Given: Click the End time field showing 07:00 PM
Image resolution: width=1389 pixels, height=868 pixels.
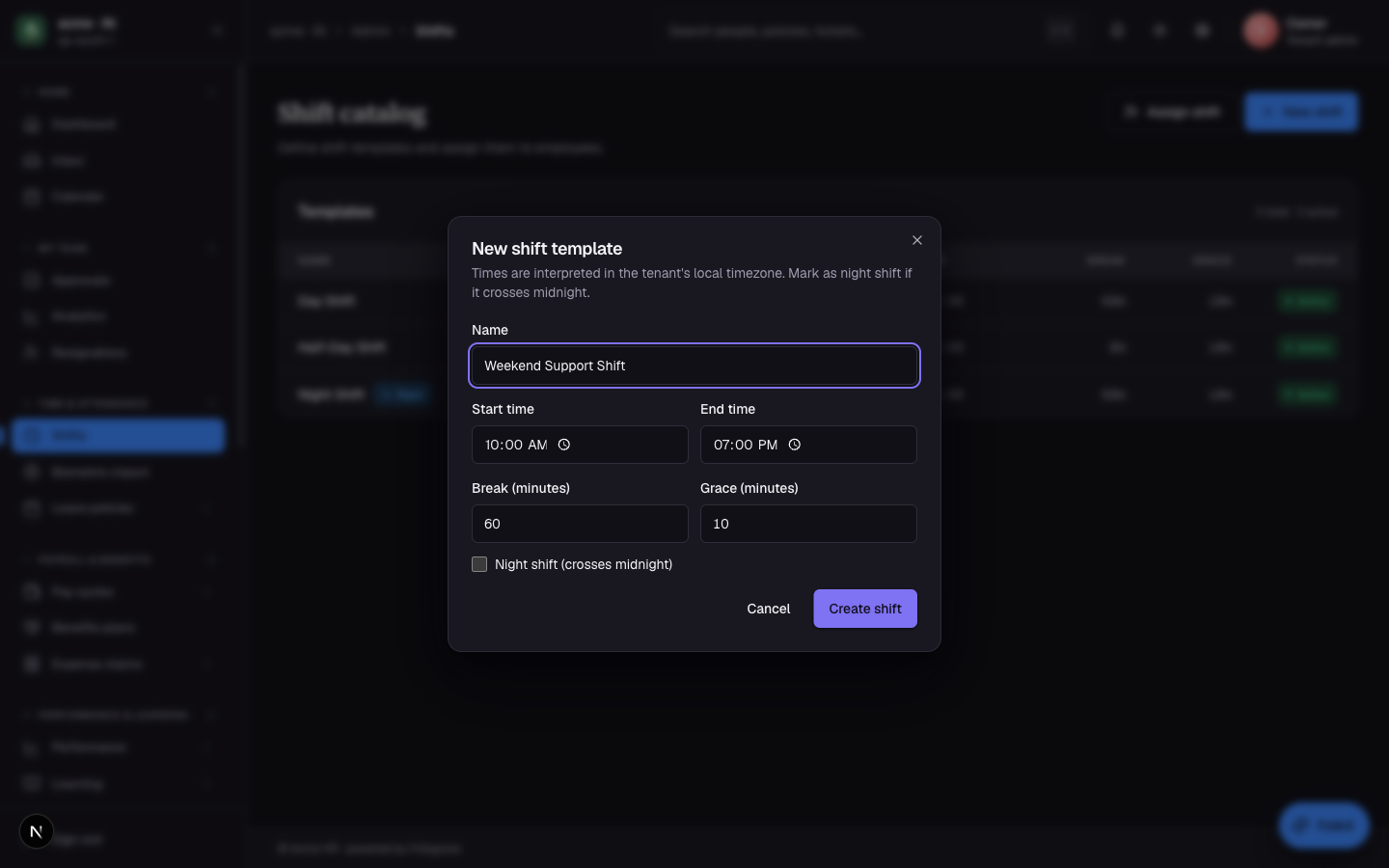Looking at the screenshot, I should [808, 445].
